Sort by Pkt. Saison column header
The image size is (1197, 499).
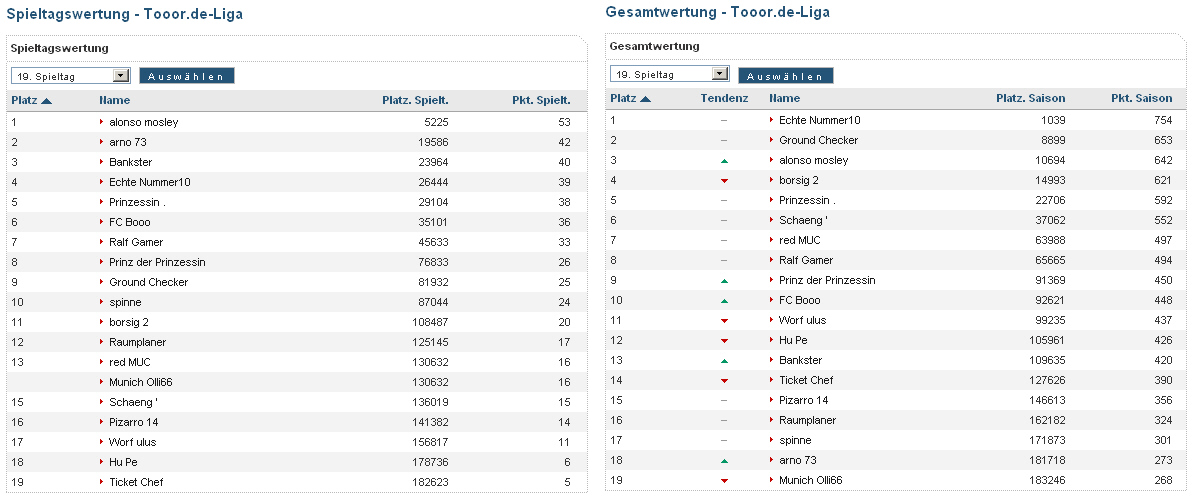coord(1141,98)
